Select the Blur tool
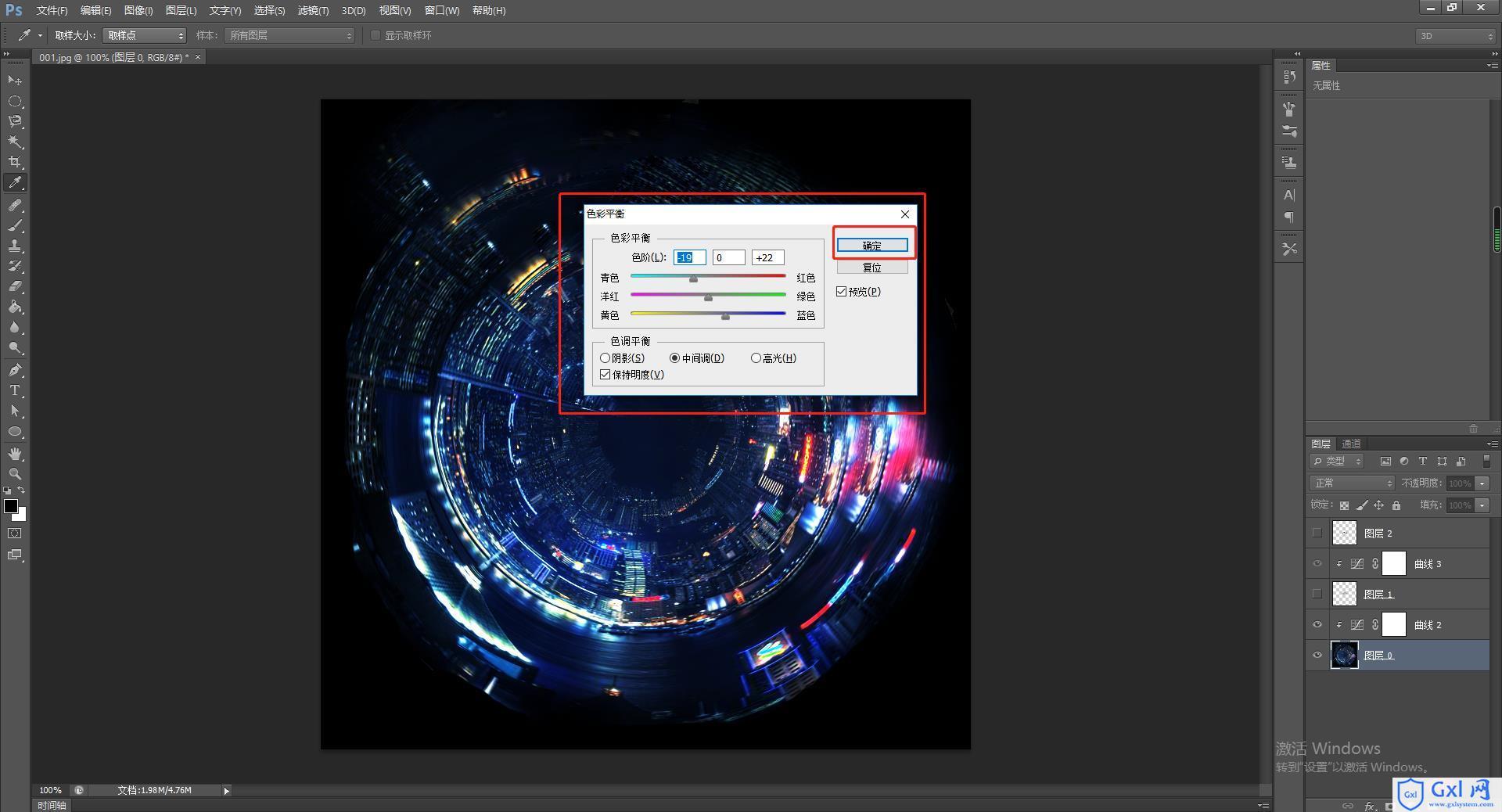The width and height of the screenshot is (1502, 812). [x=15, y=327]
